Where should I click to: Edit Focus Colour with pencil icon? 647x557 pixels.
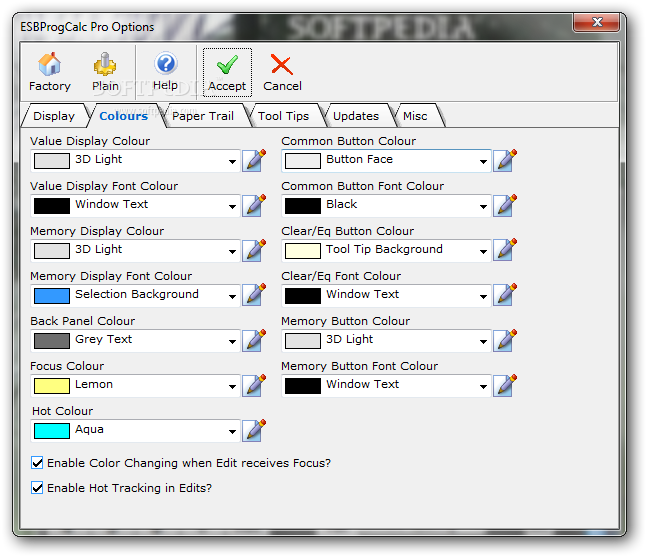point(254,385)
